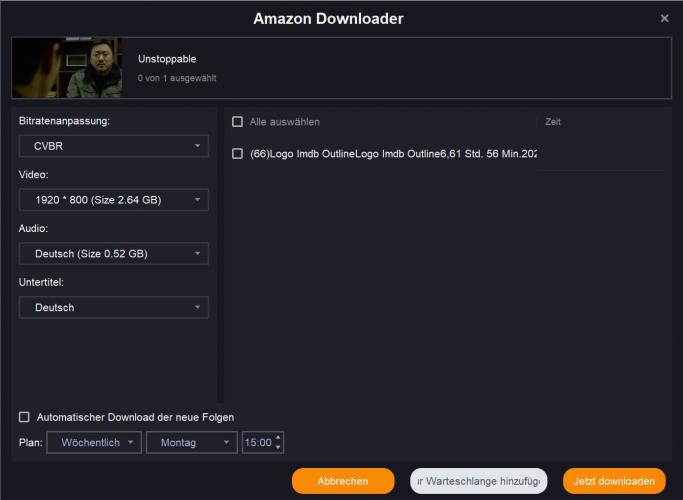This screenshot has height=500, width=683.
Task: Open the Bitratenanpassung CVBR dropdown
Action: coord(114,146)
